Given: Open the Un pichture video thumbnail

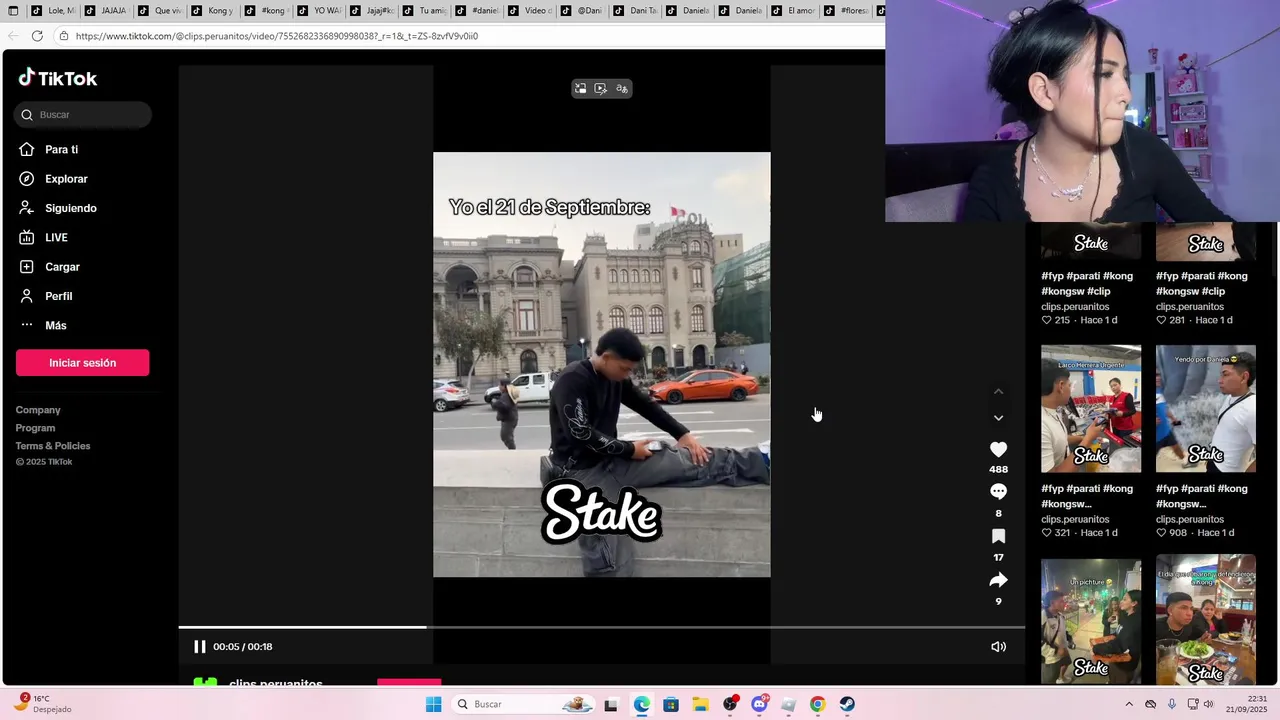Looking at the screenshot, I should coord(1091,620).
